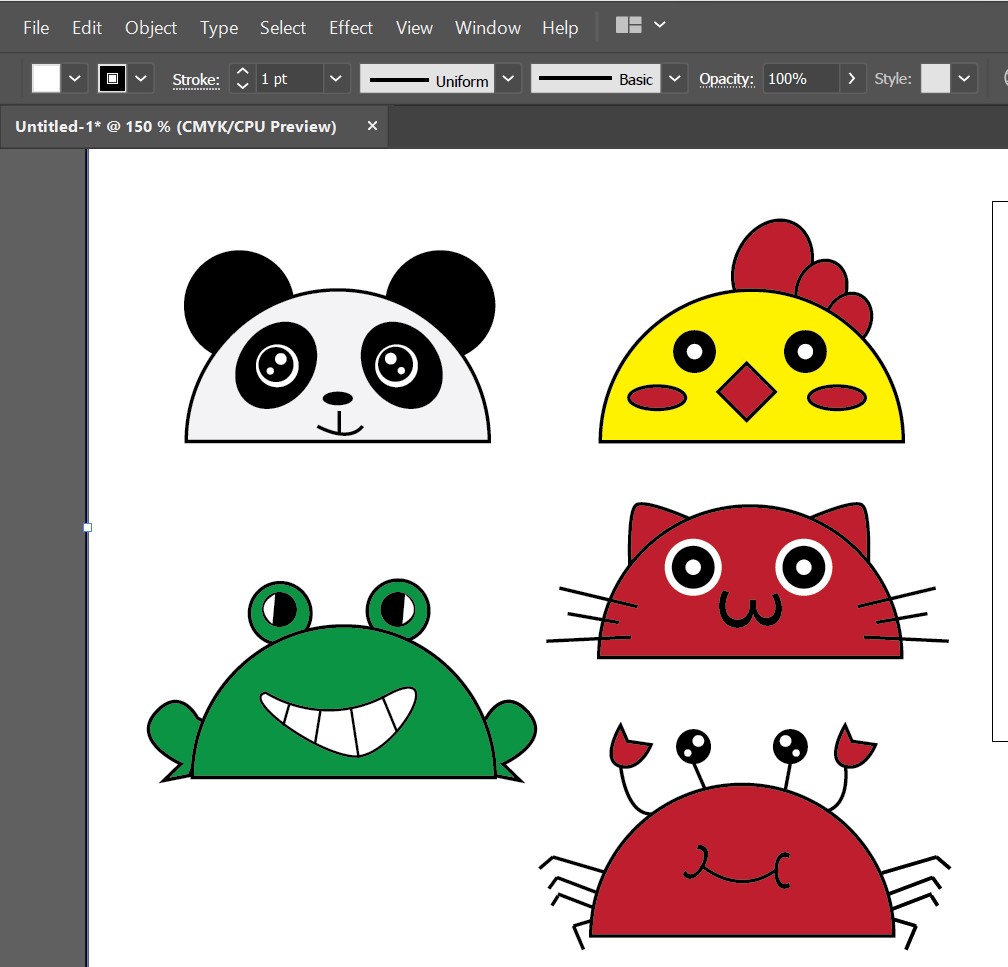The height and width of the screenshot is (967, 1008).
Task: Click the stroke weight stepper arrows
Action: click(x=242, y=78)
